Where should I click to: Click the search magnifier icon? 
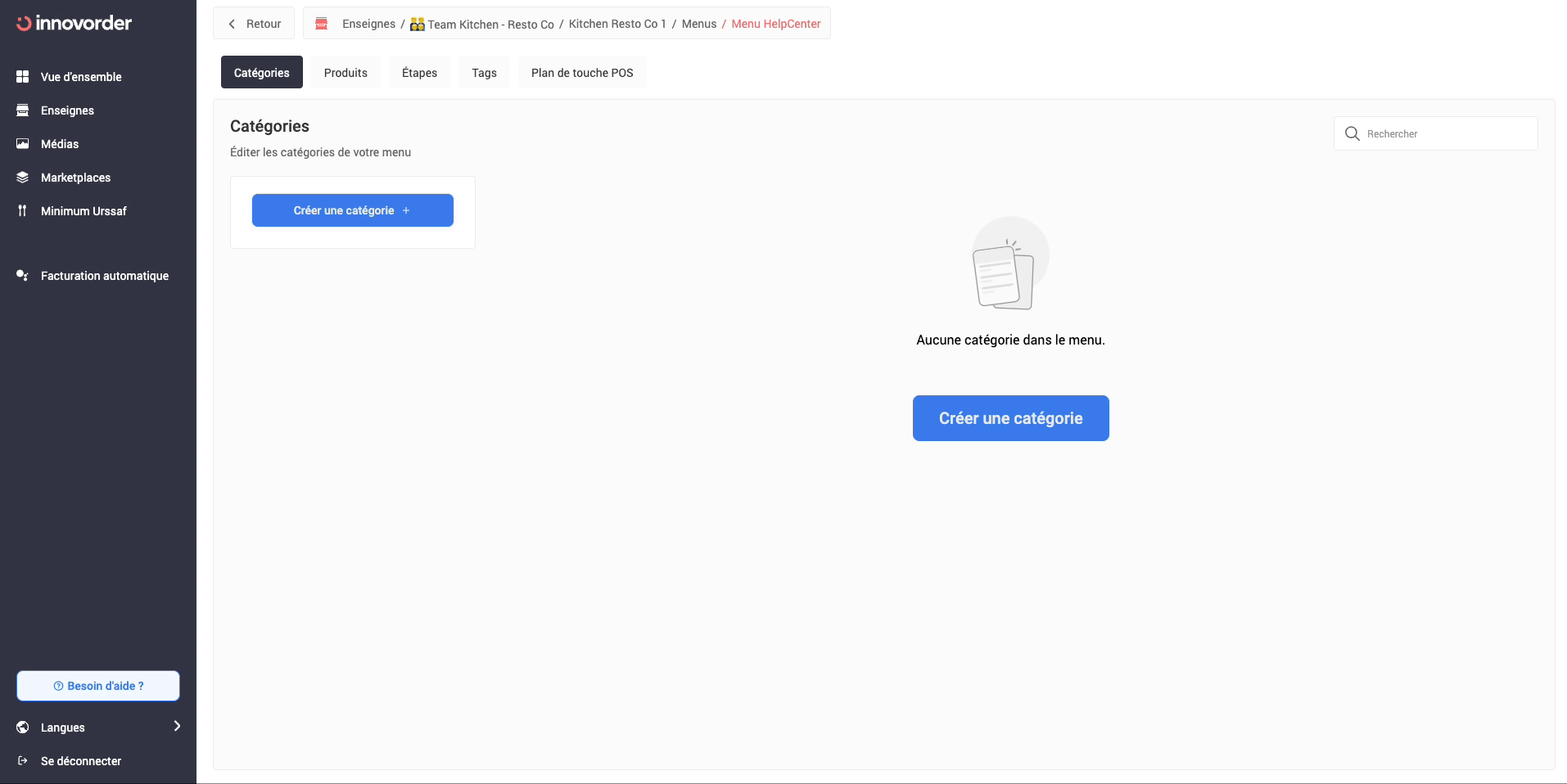pos(1352,133)
